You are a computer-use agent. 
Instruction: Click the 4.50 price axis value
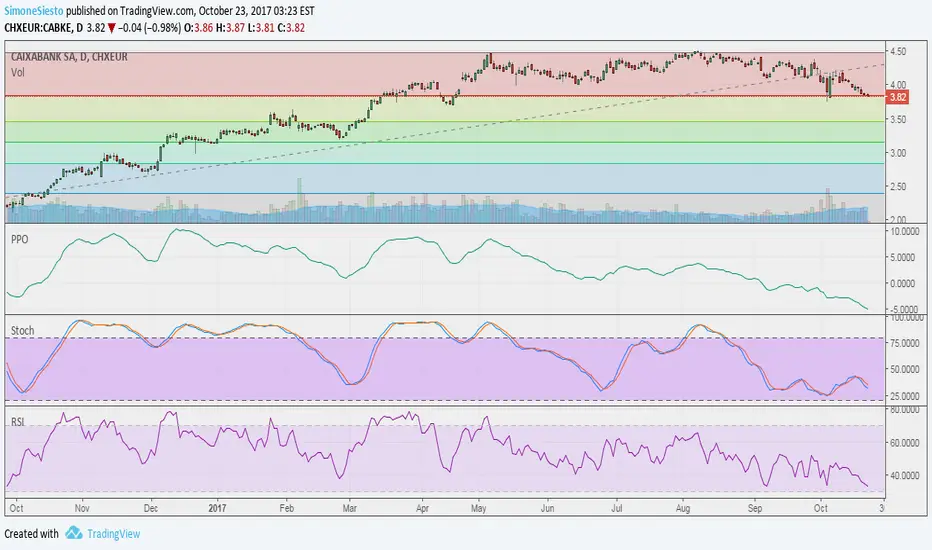pos(898,52)
